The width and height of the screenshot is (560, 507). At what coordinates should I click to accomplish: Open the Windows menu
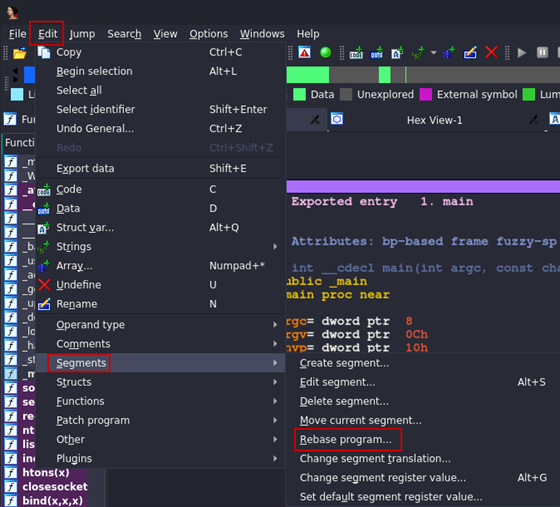point(262,34)
